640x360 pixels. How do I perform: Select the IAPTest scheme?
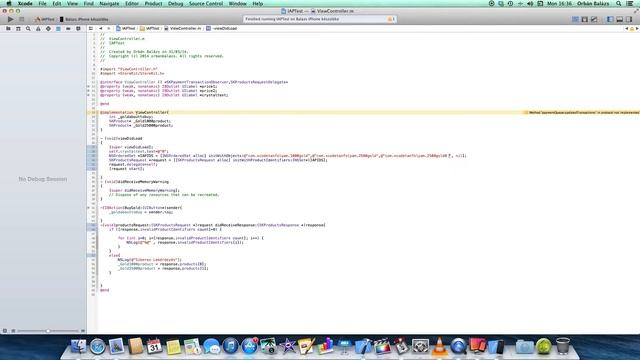tap(45, 19)
